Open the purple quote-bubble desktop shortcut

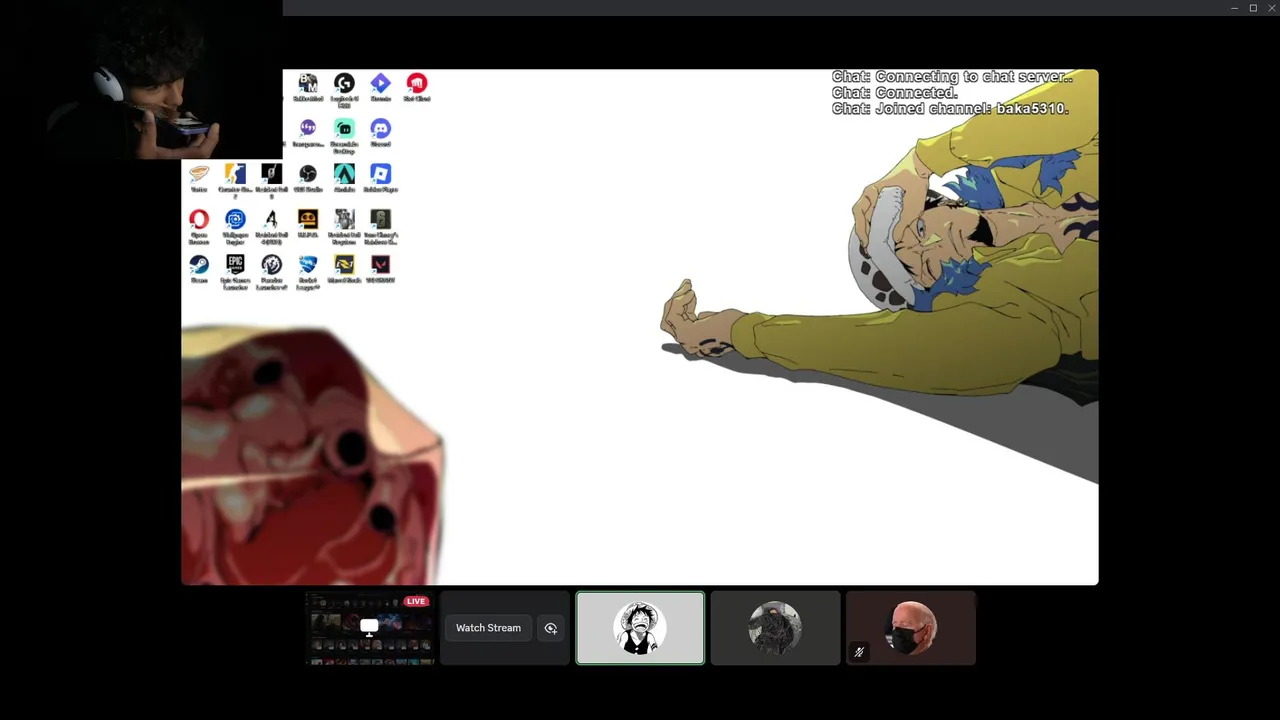coord(308,133)
